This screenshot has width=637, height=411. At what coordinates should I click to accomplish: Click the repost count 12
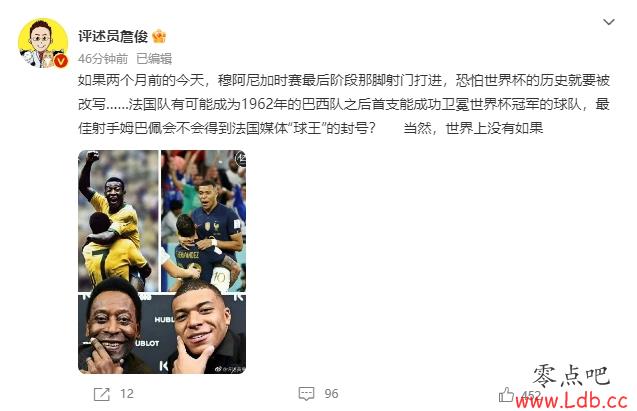coord(127,394)
